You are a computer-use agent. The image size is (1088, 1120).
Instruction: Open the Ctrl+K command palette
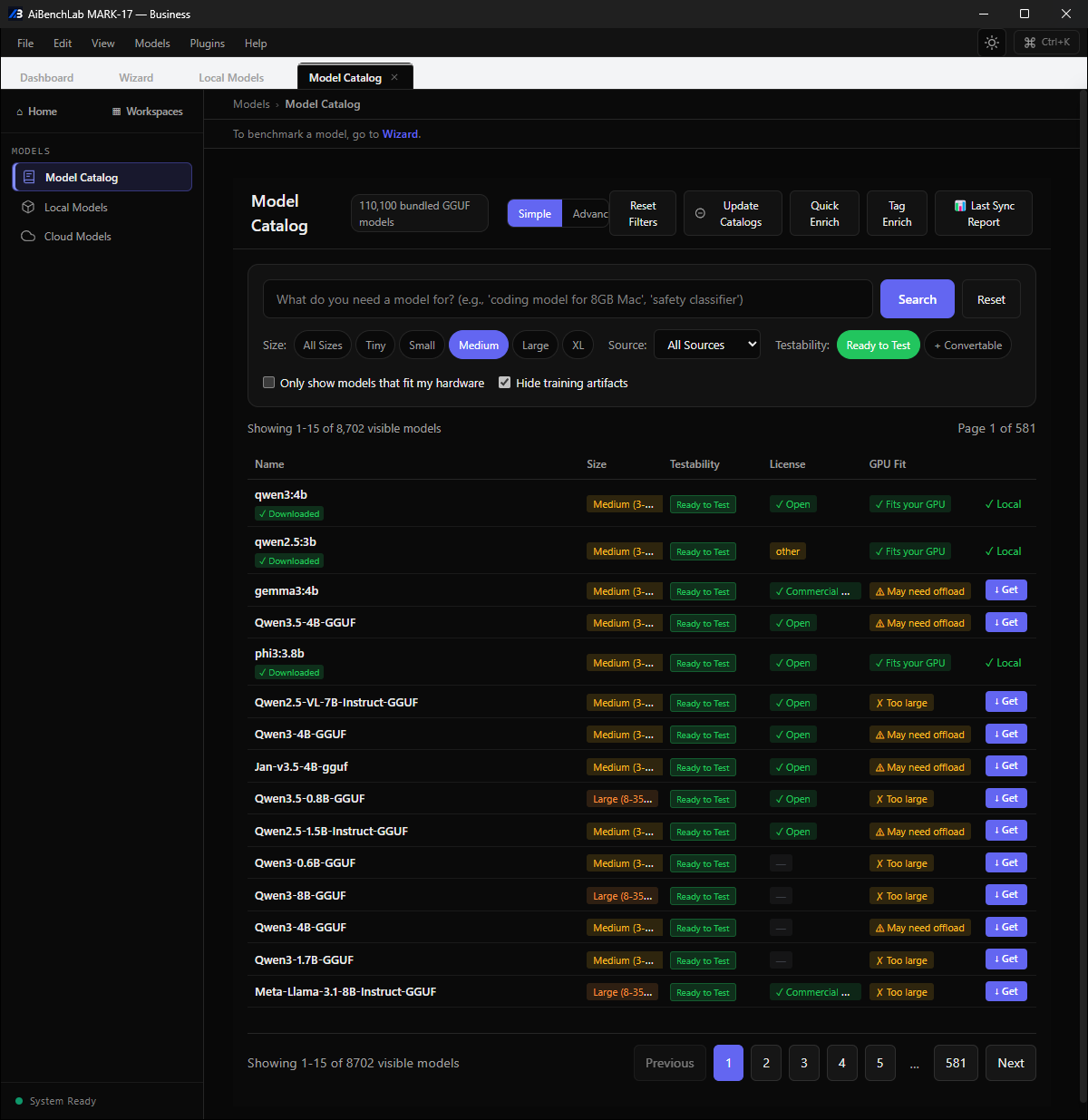coord(1046,43)
